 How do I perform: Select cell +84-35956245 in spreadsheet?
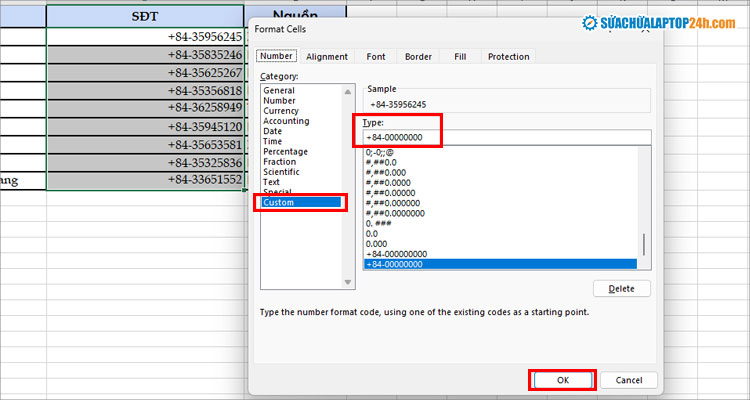145,37
